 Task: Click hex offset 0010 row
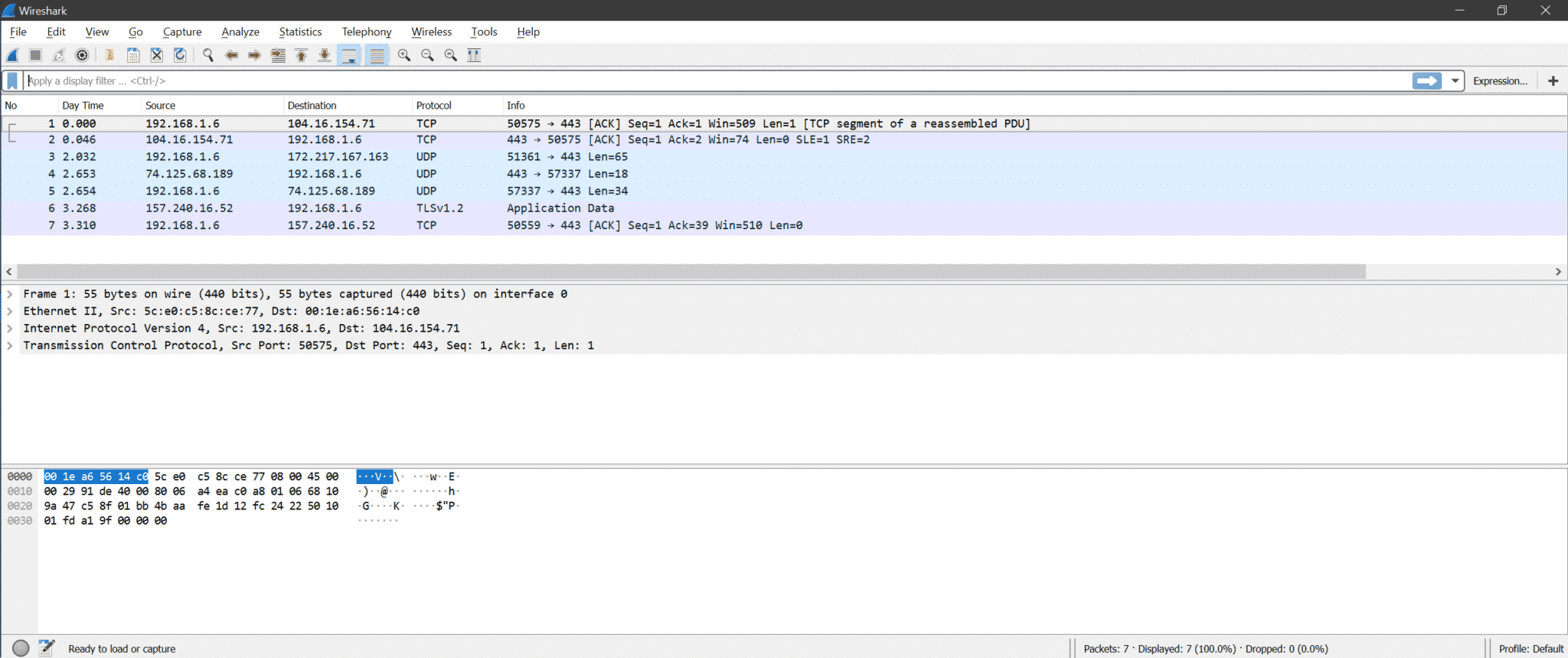pos(20,492)
